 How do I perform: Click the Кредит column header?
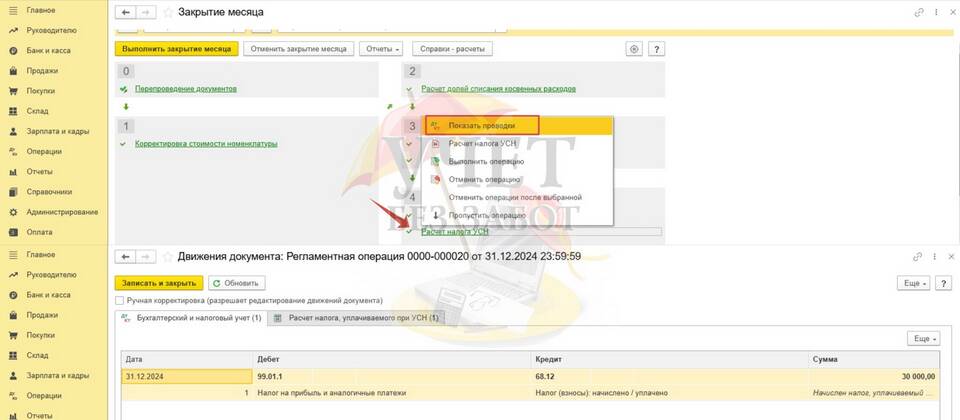click(669, 359)
